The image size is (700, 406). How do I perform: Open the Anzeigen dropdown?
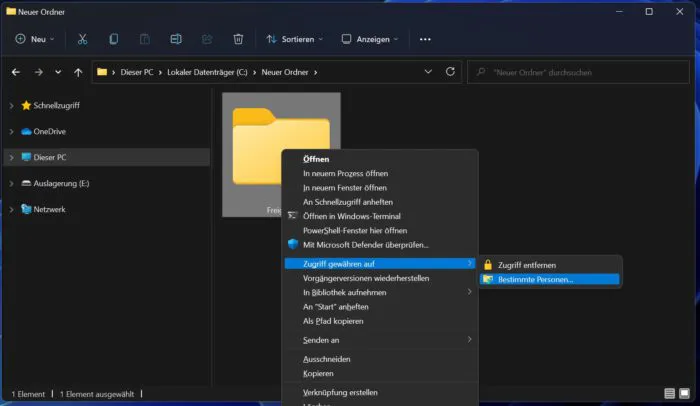click(x=370, y=39)
